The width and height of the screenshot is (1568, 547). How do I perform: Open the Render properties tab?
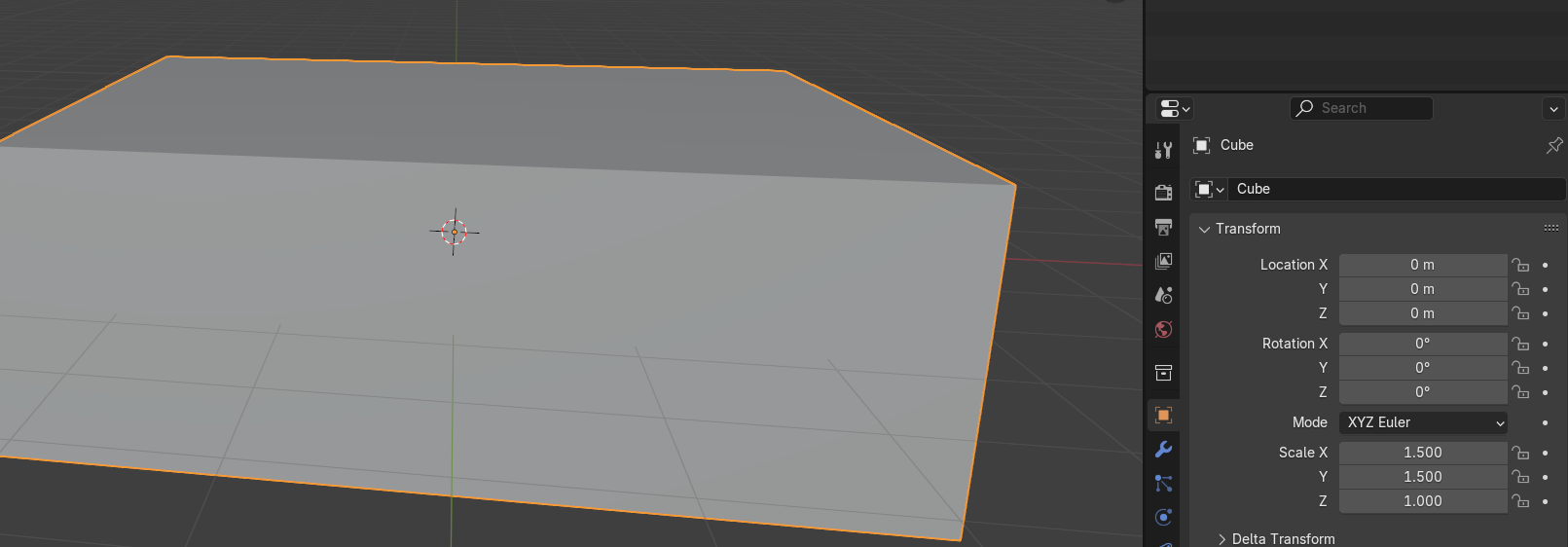[x=1163, y=192]
